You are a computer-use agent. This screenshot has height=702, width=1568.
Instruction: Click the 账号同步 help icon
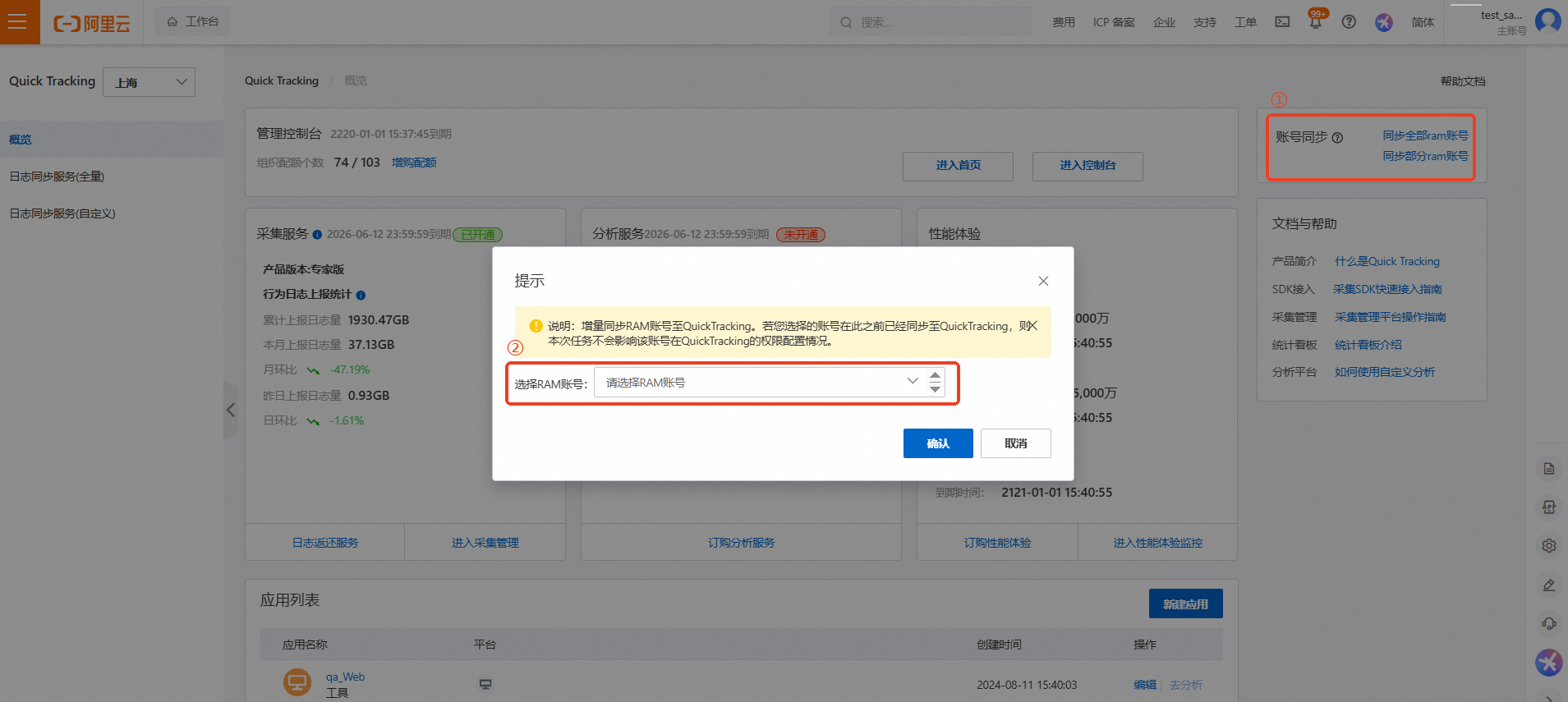pyautogui.click(x=1337, y=138)
